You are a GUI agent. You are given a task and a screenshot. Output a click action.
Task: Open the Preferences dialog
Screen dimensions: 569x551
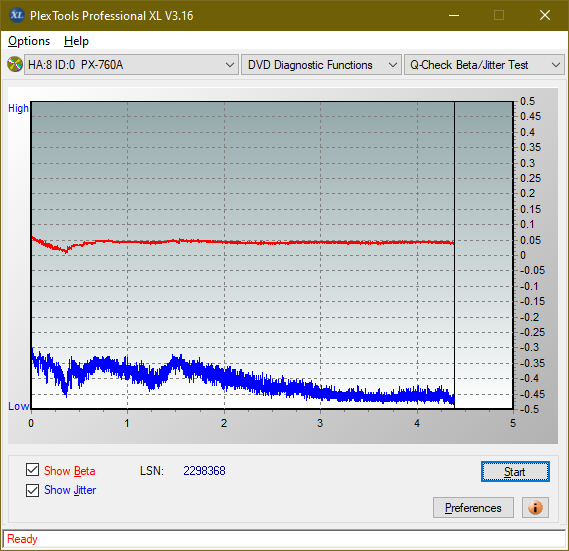click(473, 507)
